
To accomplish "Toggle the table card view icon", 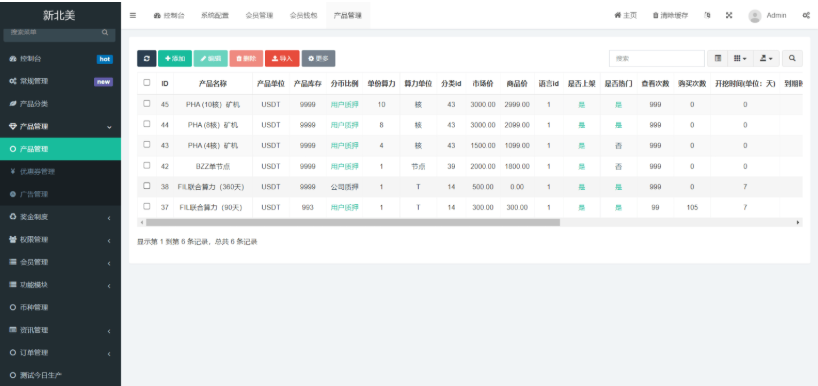I will (x=718, y=58).
